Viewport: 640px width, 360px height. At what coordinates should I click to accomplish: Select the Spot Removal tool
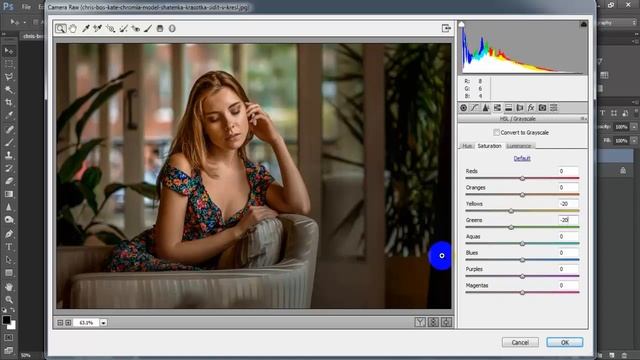pyautogui.click(x=123, y=29)
